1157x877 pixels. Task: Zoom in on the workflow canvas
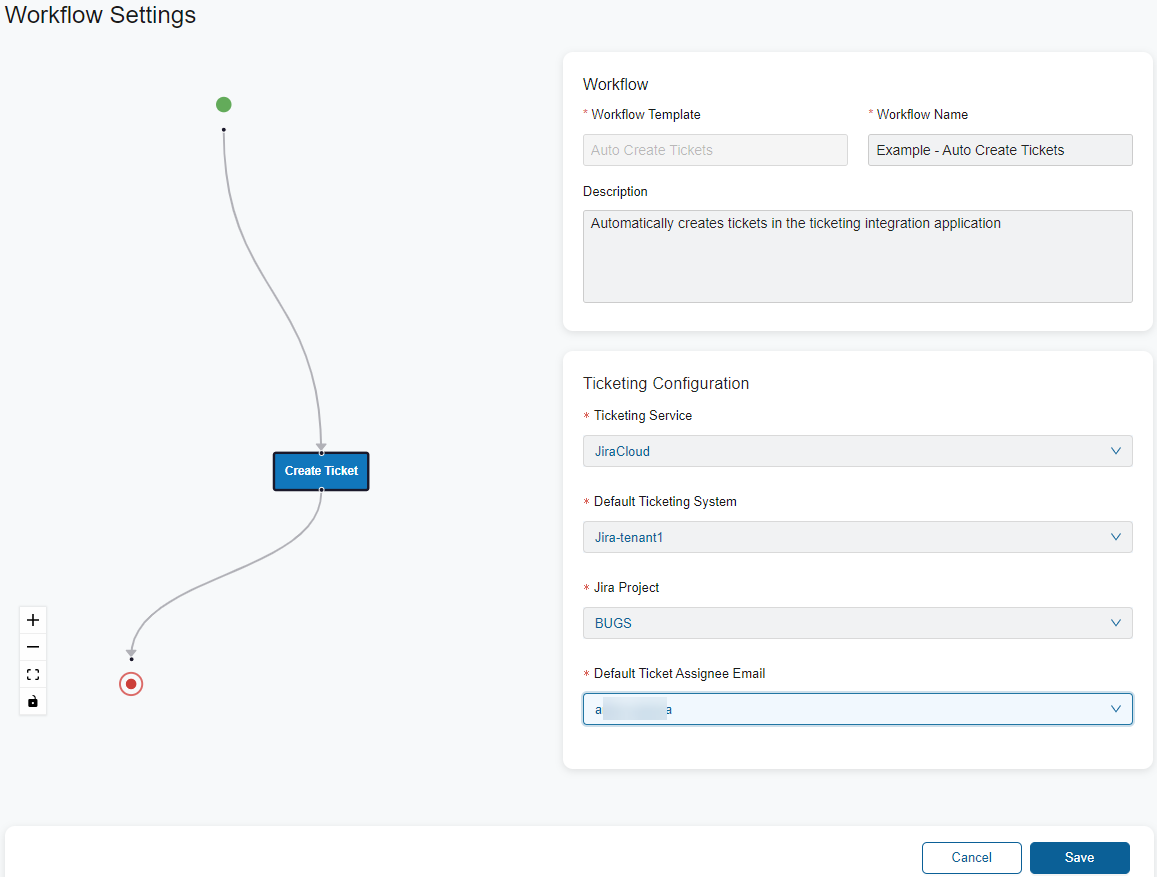click(33, 620)
